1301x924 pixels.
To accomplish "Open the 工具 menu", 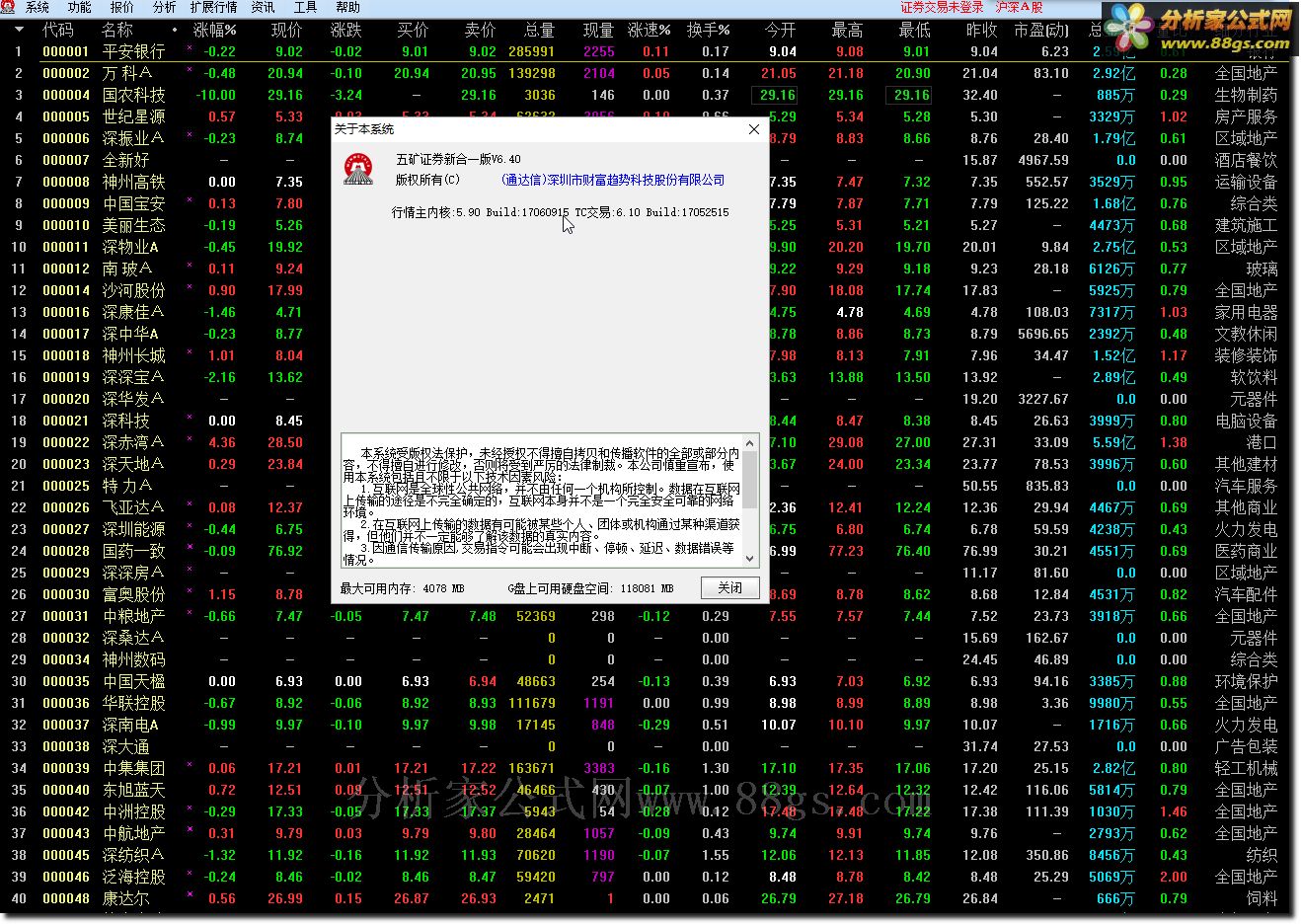I will (305, 7).
